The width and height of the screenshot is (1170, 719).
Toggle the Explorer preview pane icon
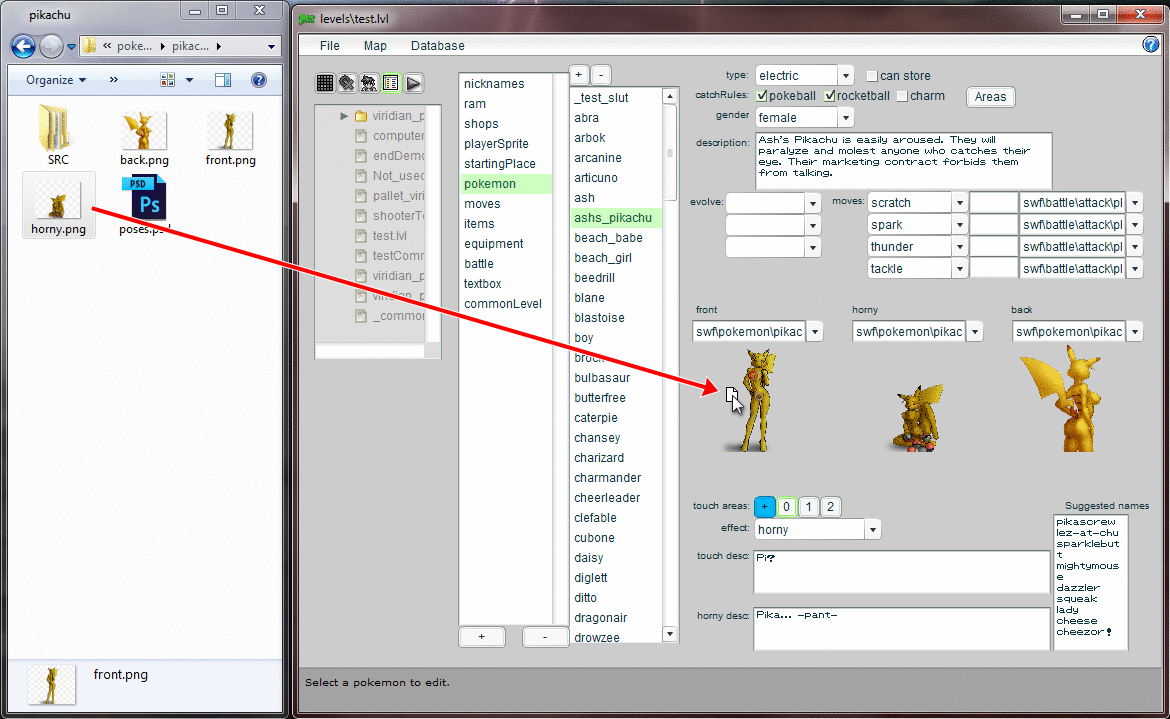(x=222, y=80)
